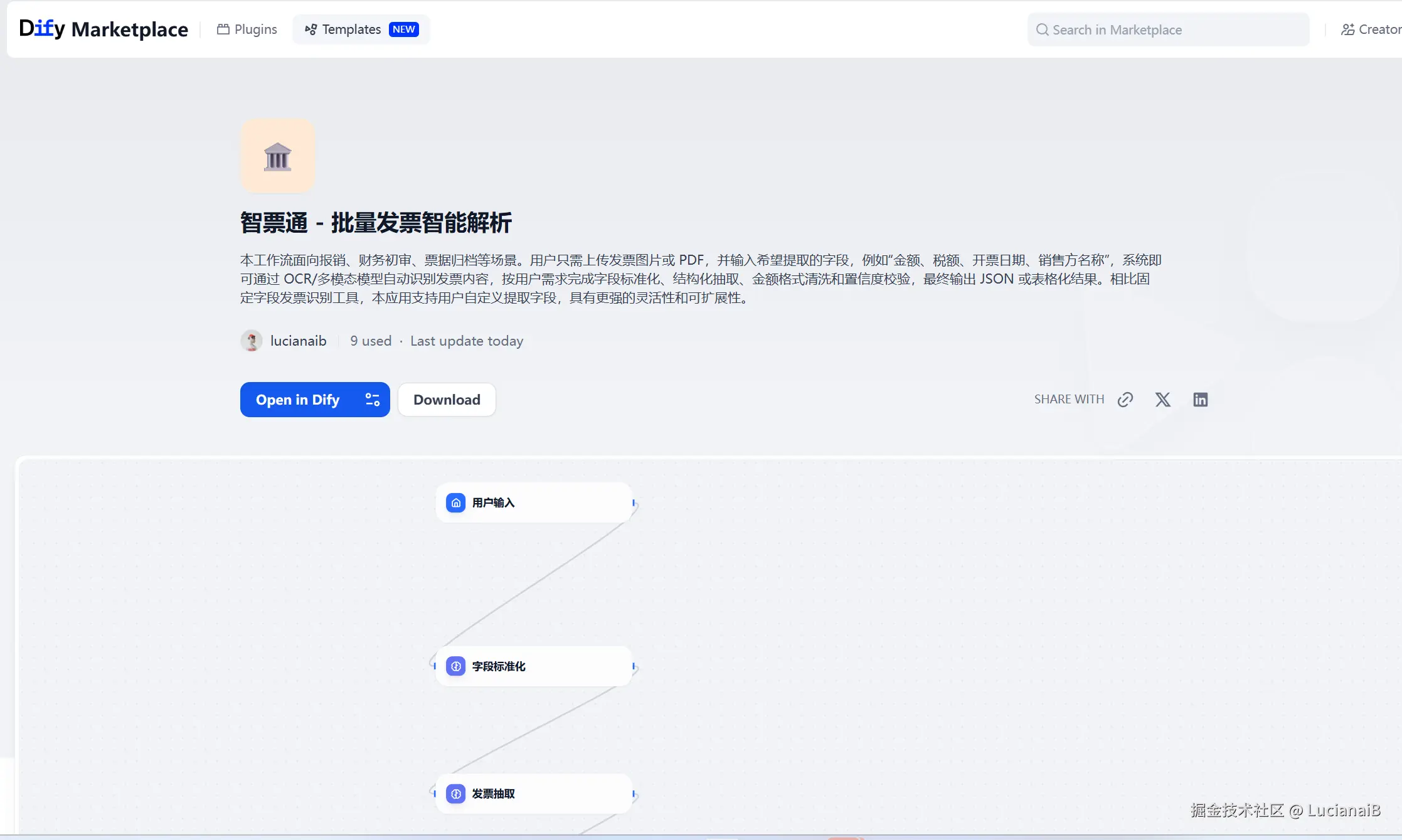Select the 用户输入 workflow node
The image size is (1402, 840).
(x=534, y=502)
